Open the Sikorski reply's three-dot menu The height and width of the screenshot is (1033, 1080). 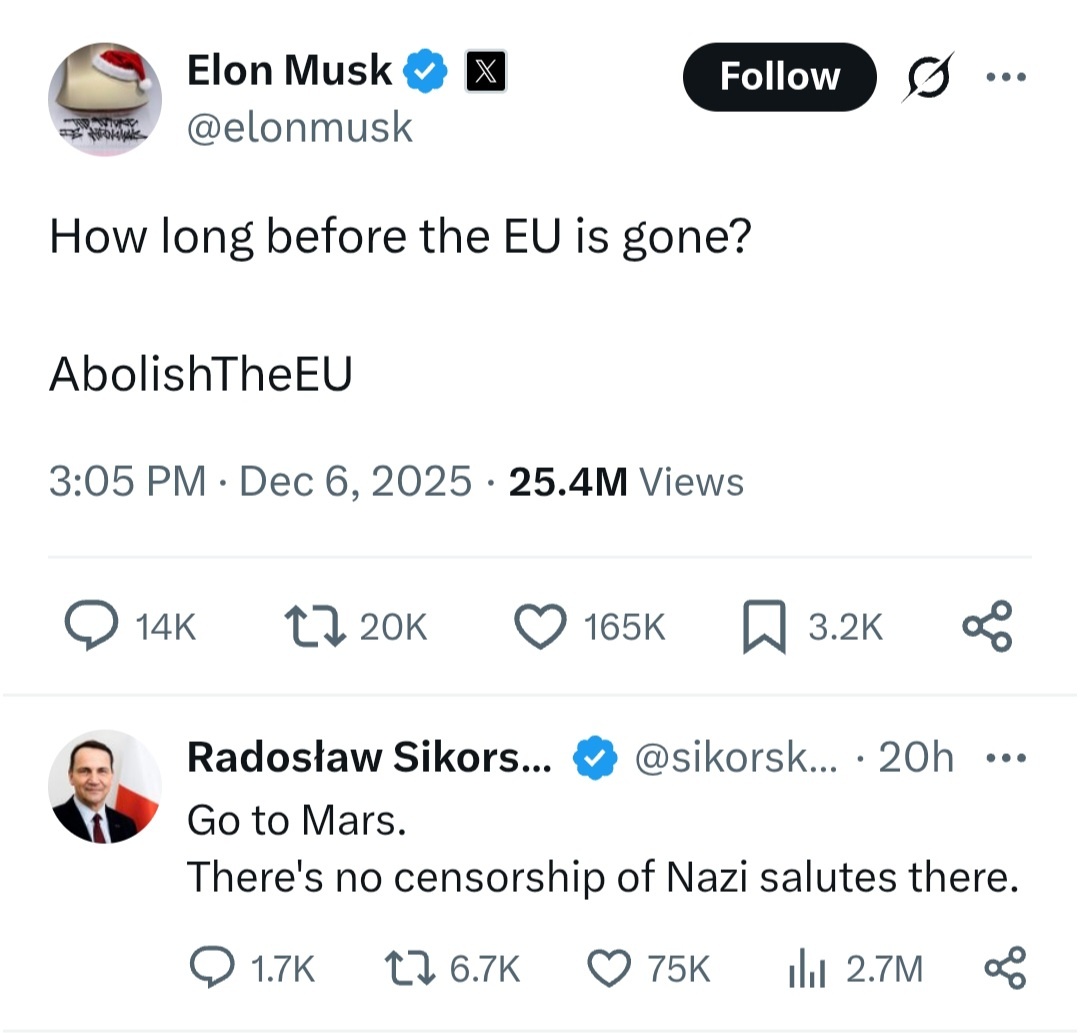click(1005, 759)
